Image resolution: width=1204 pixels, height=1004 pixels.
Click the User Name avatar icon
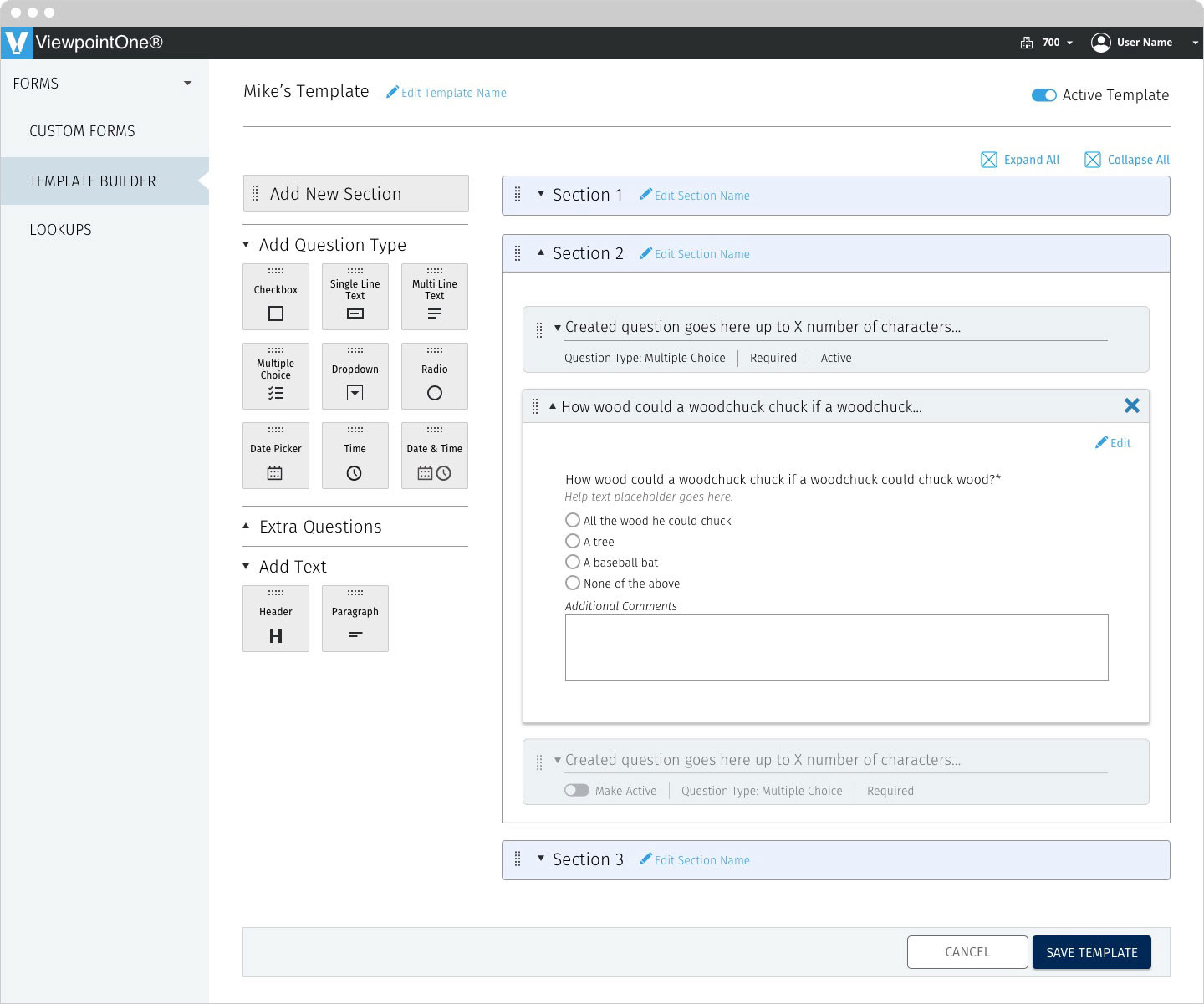point(1101,43)
